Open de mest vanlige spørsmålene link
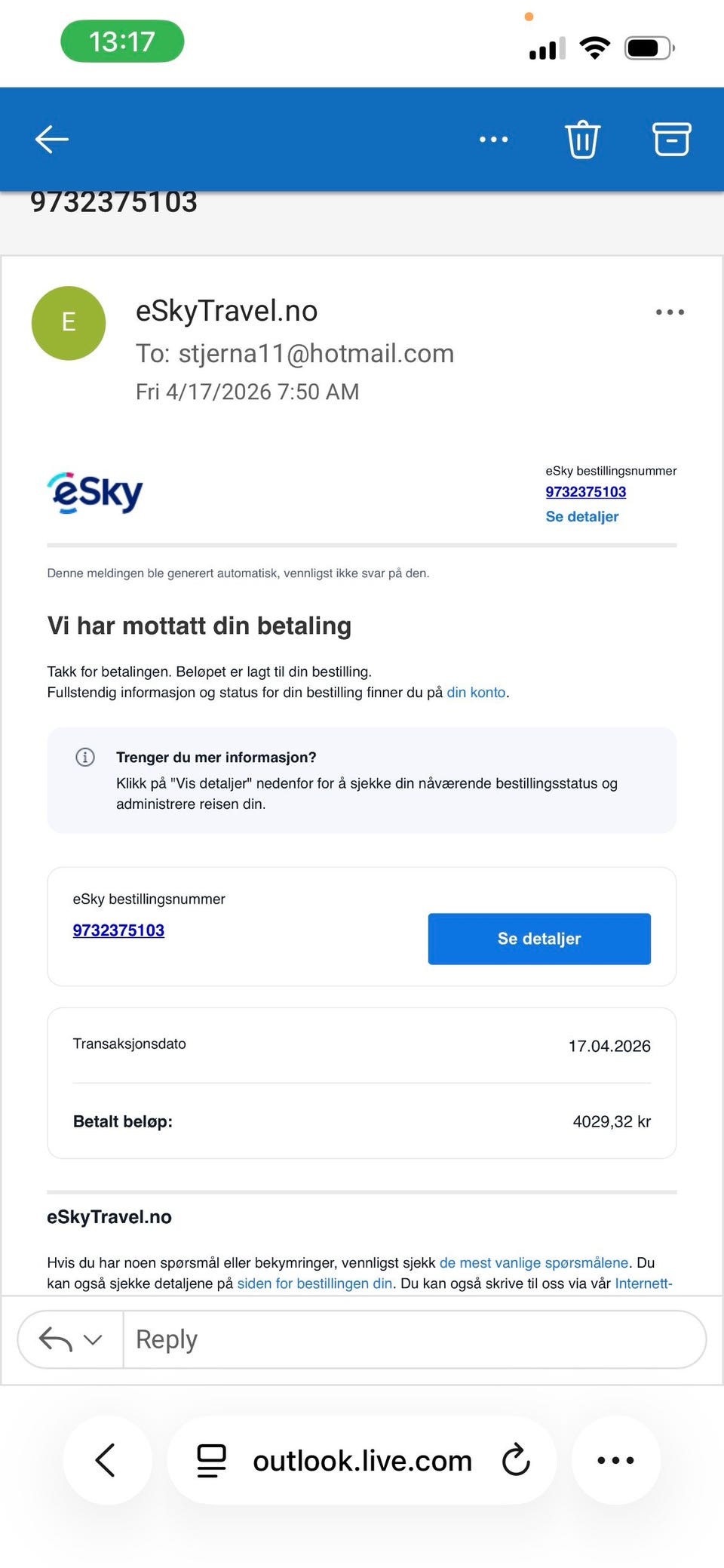Viewport: 724px width, 1568px height. [534, 1262]
